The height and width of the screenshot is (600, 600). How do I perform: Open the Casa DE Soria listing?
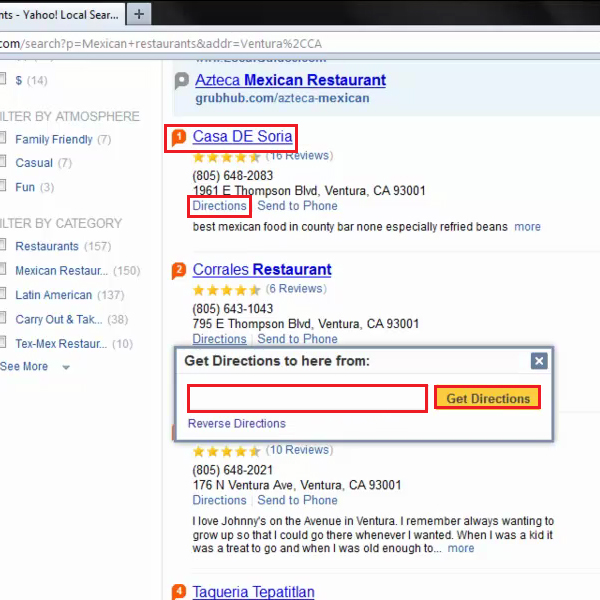pyautogui.click(x=242, y=137)
